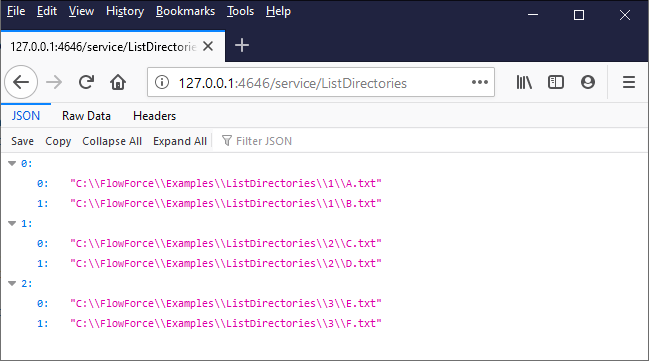Click the address bar URL

pos(293,83)
